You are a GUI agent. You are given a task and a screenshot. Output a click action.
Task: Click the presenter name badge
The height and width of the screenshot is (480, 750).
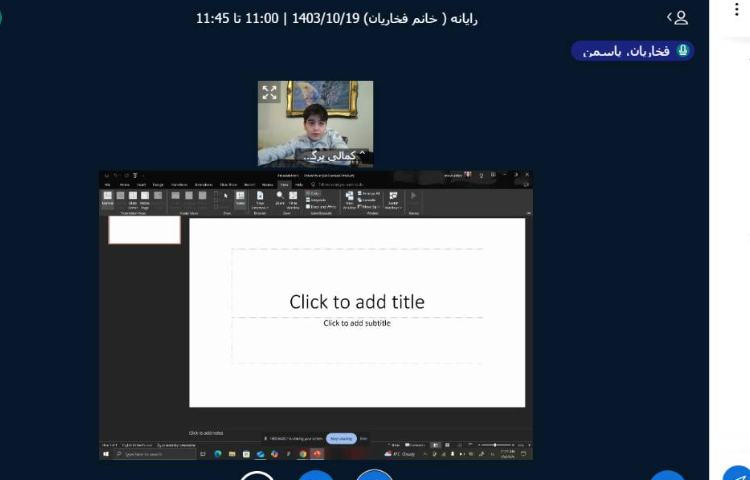(x=632, y=51)
